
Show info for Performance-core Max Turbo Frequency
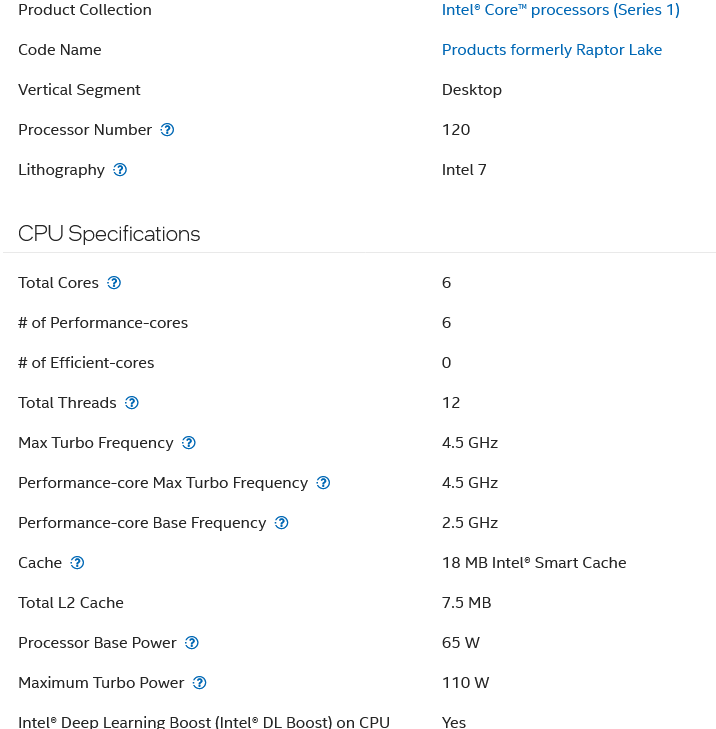323,483
